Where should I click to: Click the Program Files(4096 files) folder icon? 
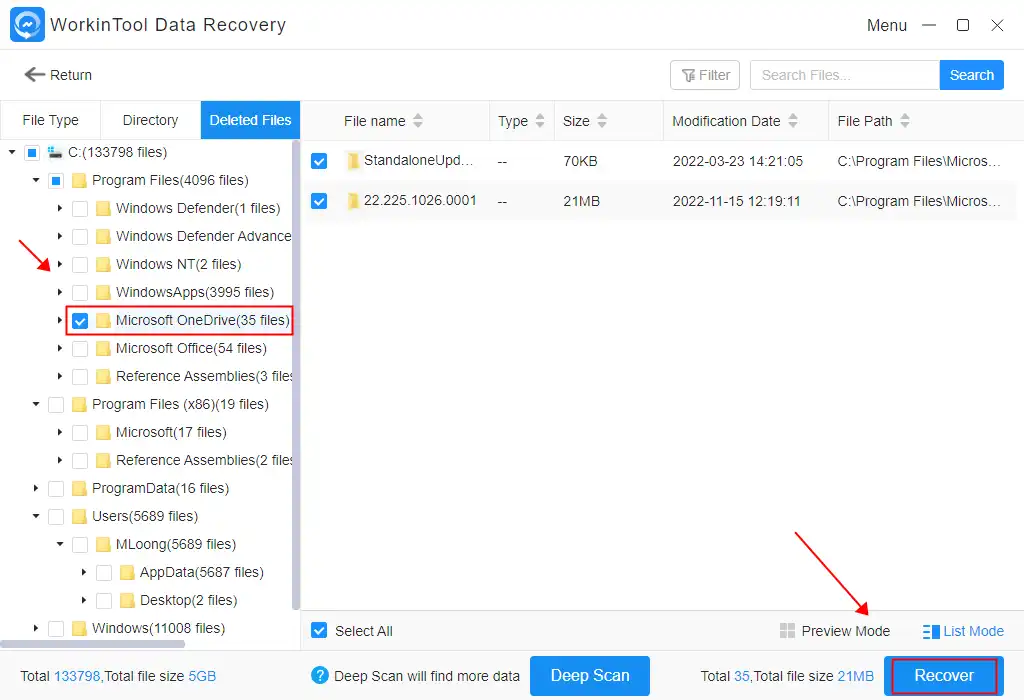click(79, 180)
